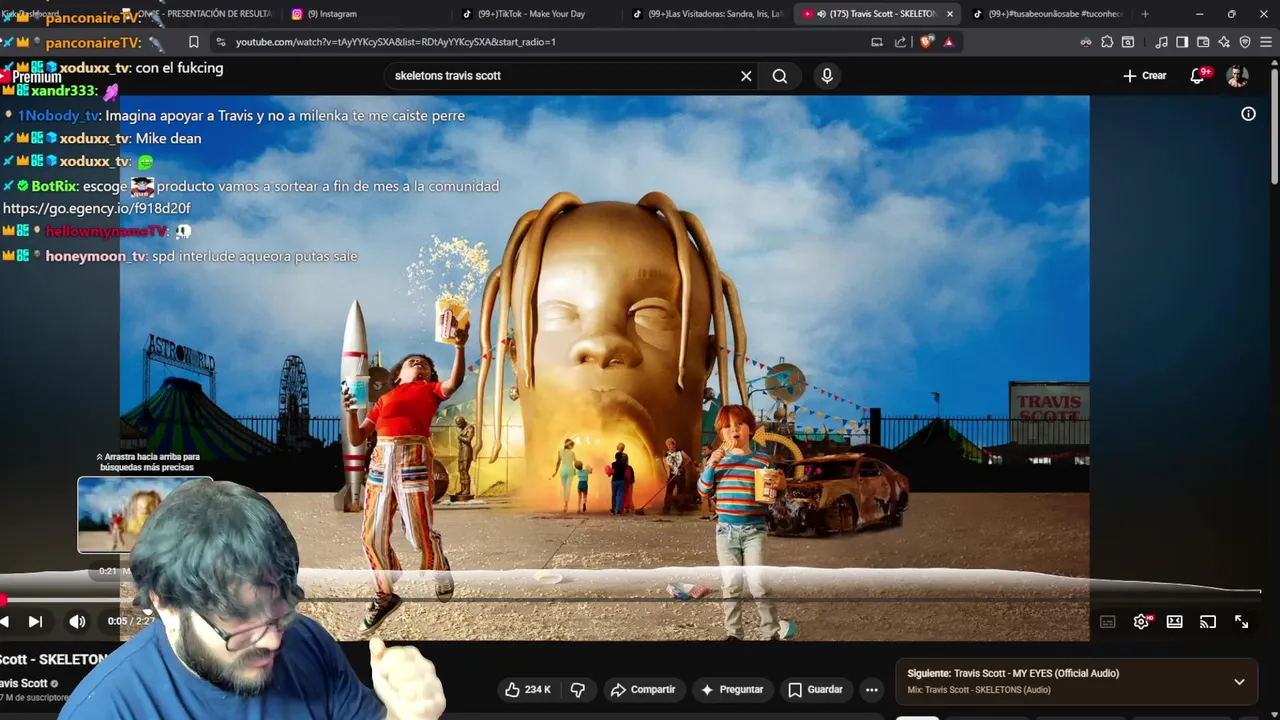The width and height of the screenshot is (1280, 720).
Task: Start voice search with microphone icon
Action: click(x=827, y=76)
